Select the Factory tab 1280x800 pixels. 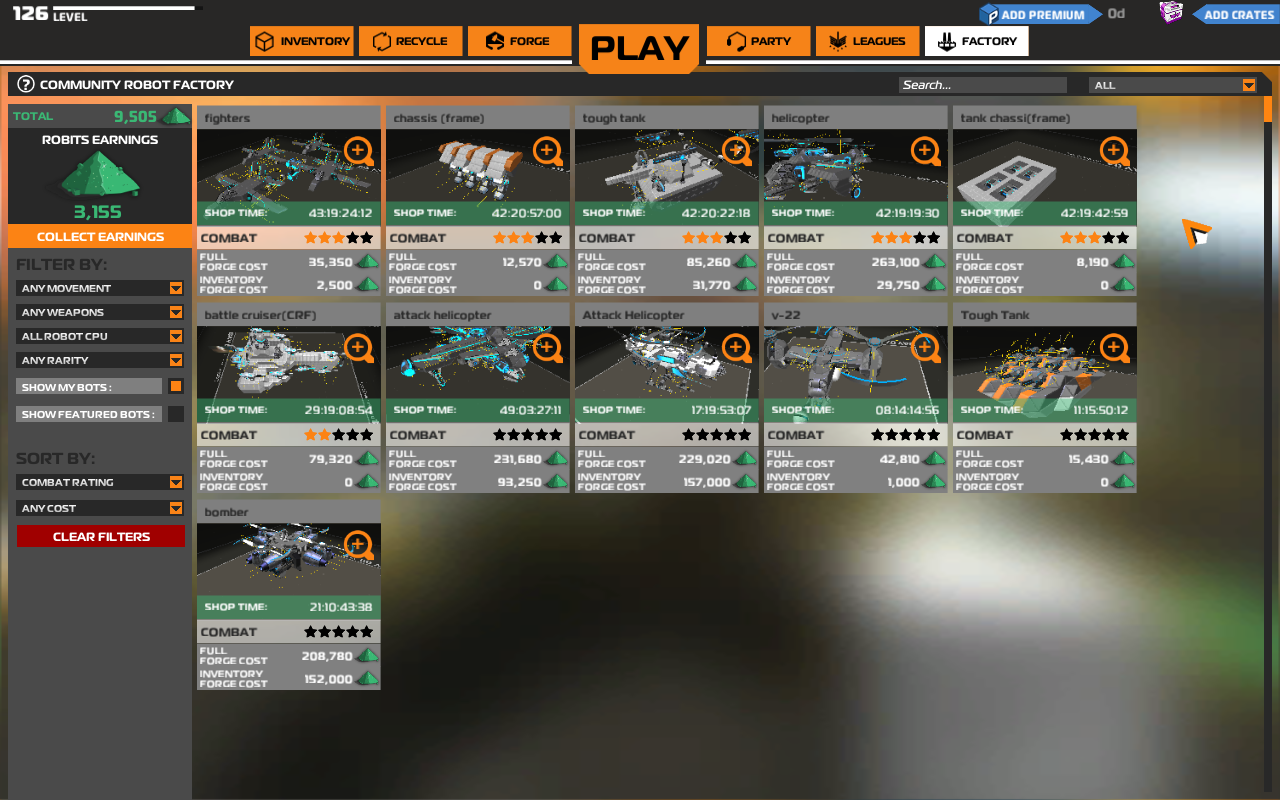976,41
